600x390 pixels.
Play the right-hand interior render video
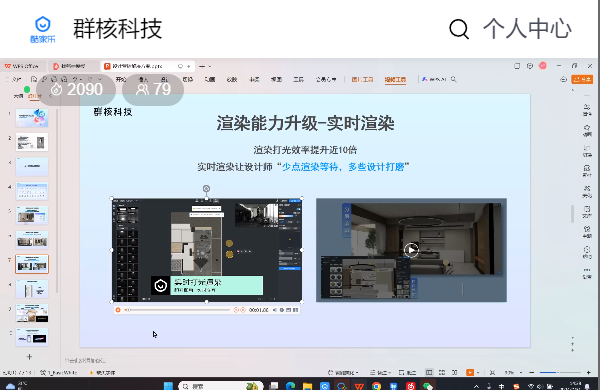click(x=411, y=250)
